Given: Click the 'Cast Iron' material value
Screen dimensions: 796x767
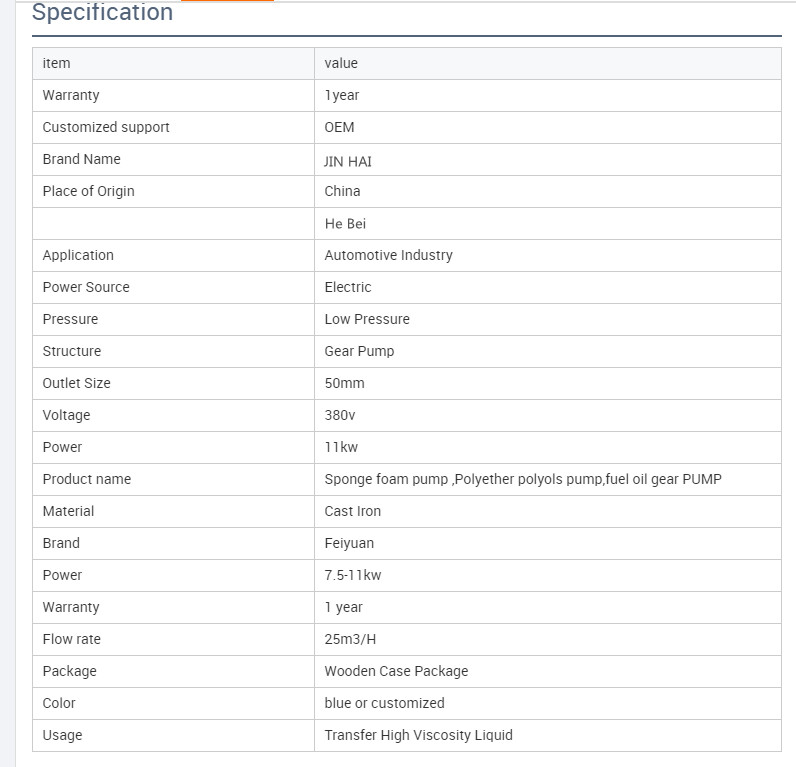Looking at the screenshot, I should click(x=352, y=511).
